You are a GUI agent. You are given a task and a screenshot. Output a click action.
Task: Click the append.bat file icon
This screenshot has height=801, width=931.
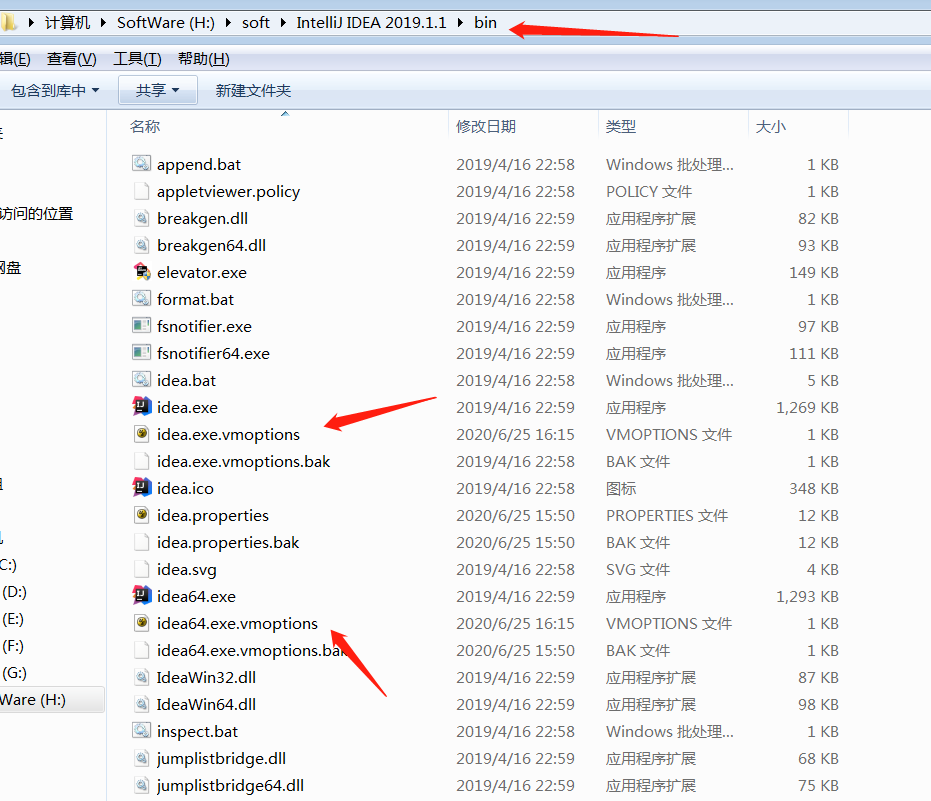pos(141,163)
